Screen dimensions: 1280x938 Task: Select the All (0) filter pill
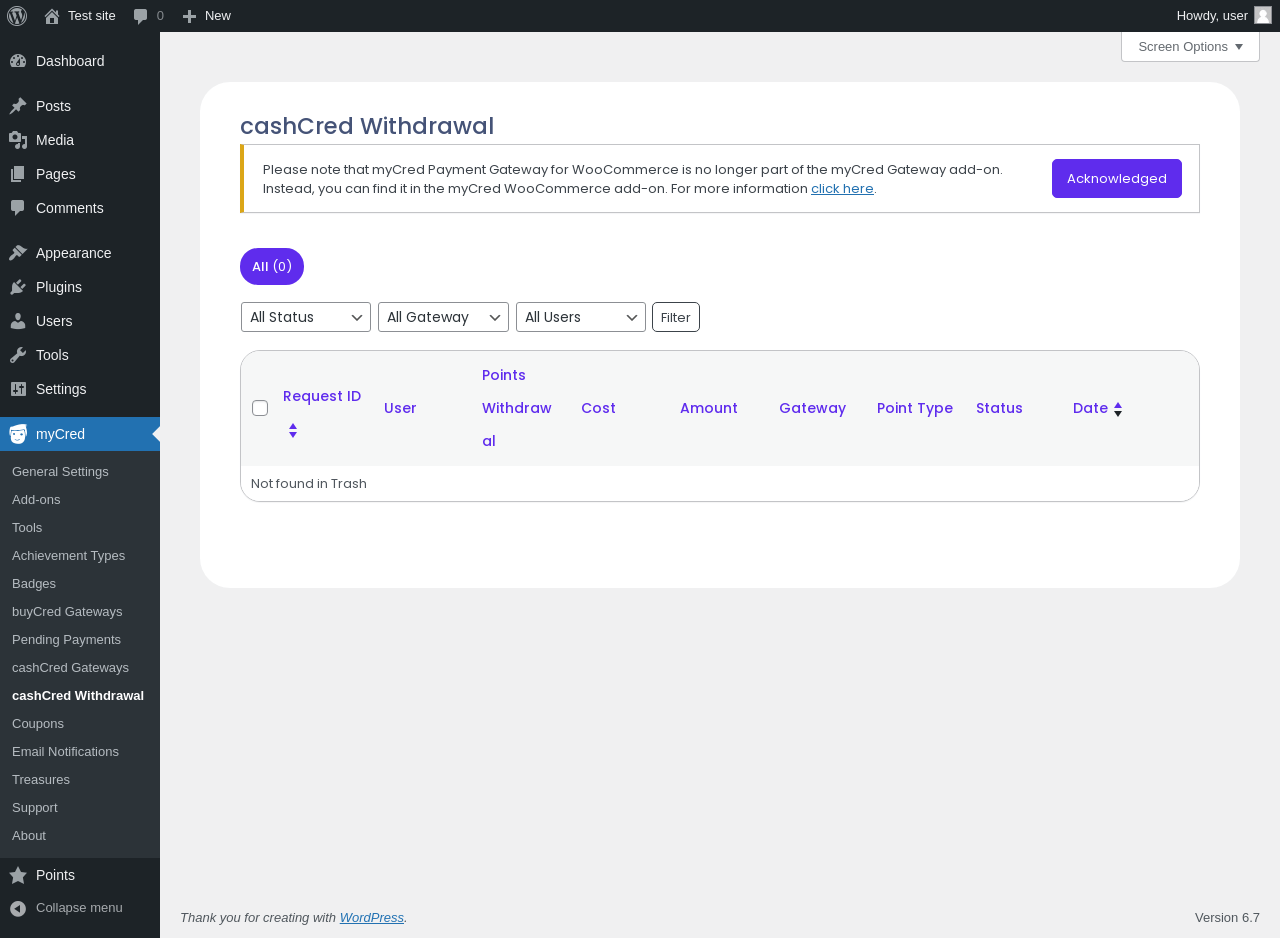pos(272,266)
